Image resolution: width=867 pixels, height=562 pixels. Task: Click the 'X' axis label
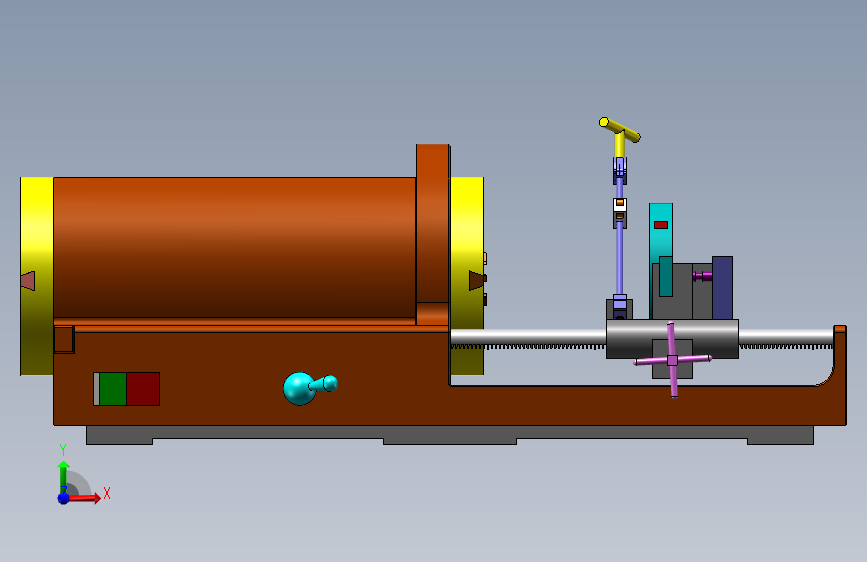[x=107, y=493]
